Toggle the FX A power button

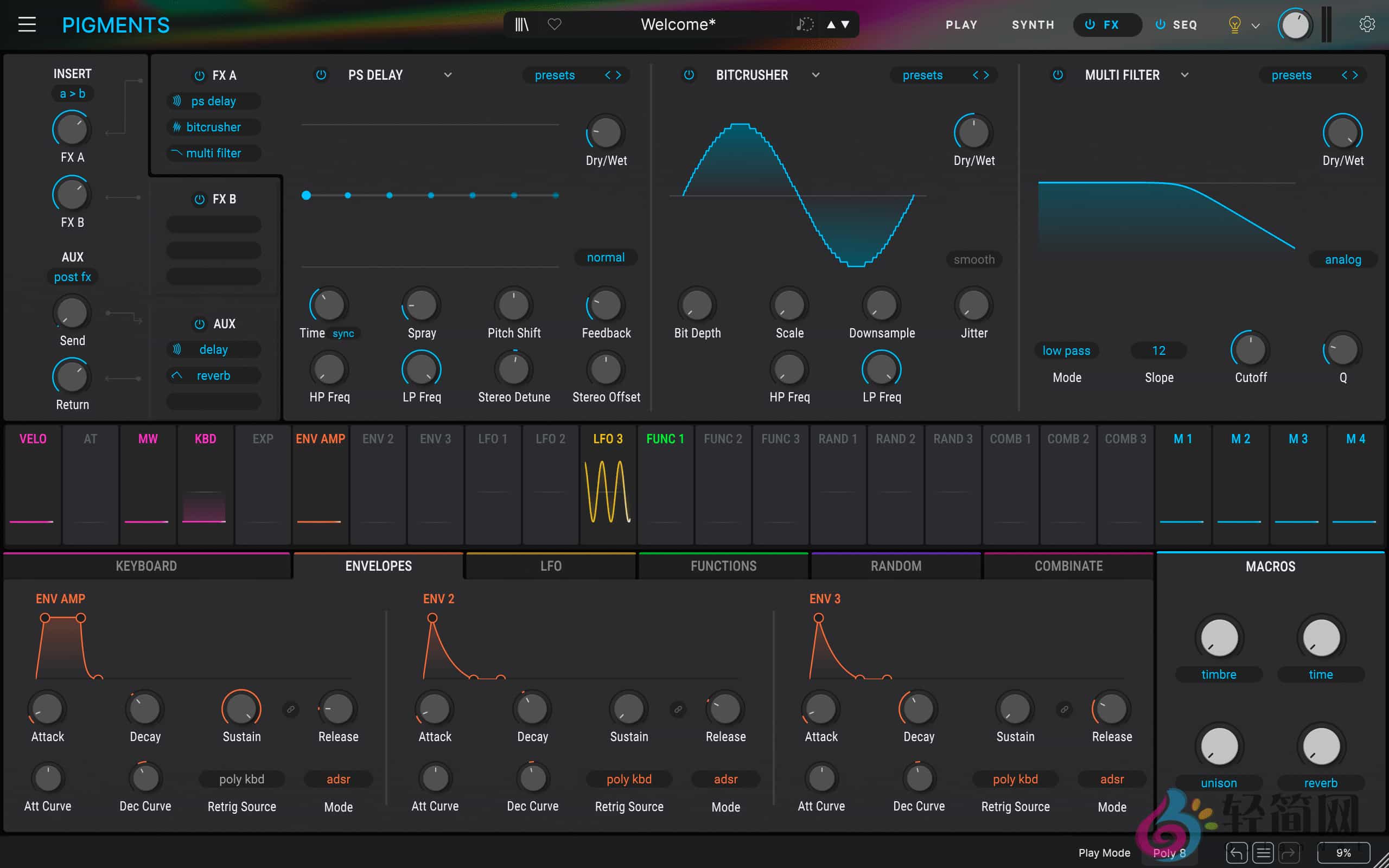point(200,75)
